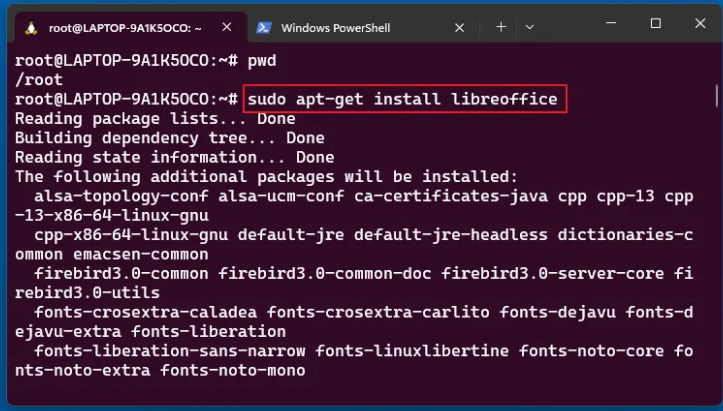Viewport: 723px width, 411px height.
Task: Close the terminal window
Action: click(700, 23)
